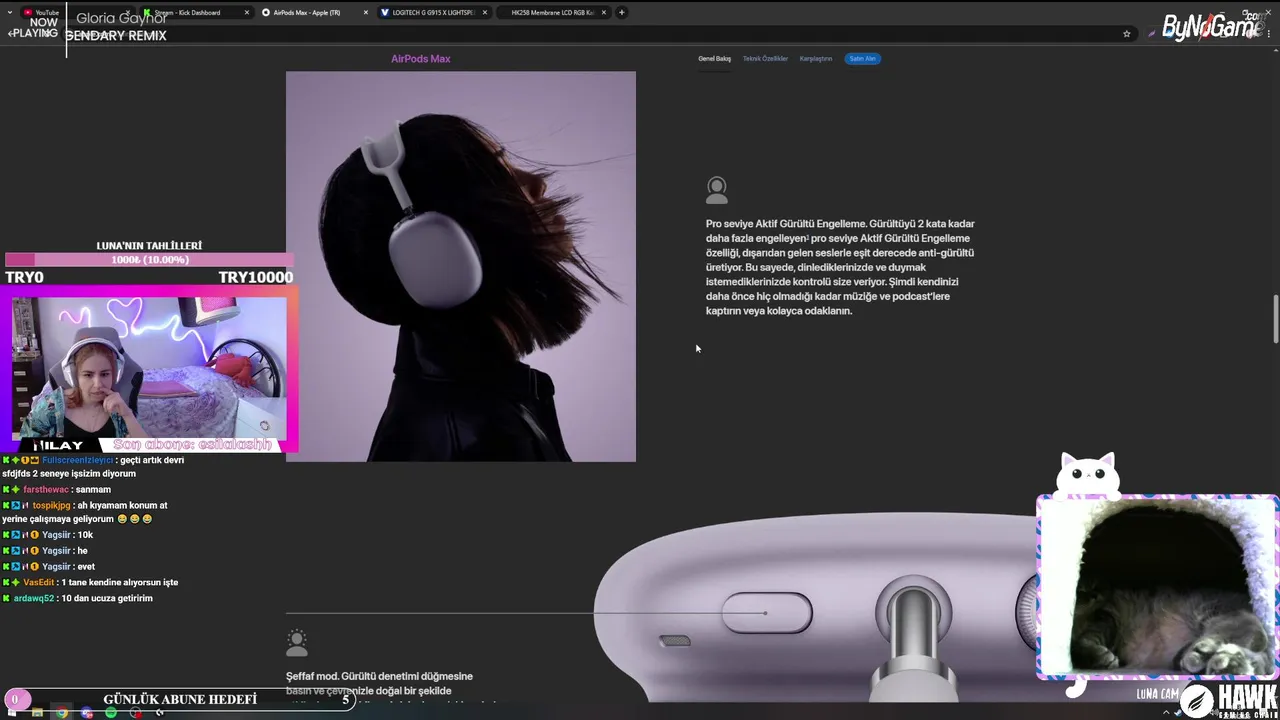The width and height of the screenshot is (1280, 720).
Task: Close the Logitech G915 X tab
Action: tap(486, 13)
